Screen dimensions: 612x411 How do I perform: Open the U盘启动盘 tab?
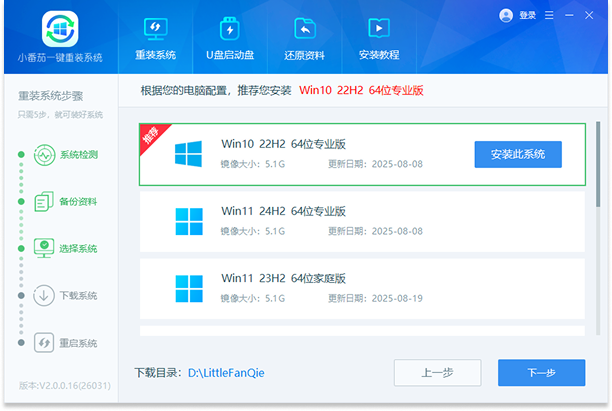[230, 37]
